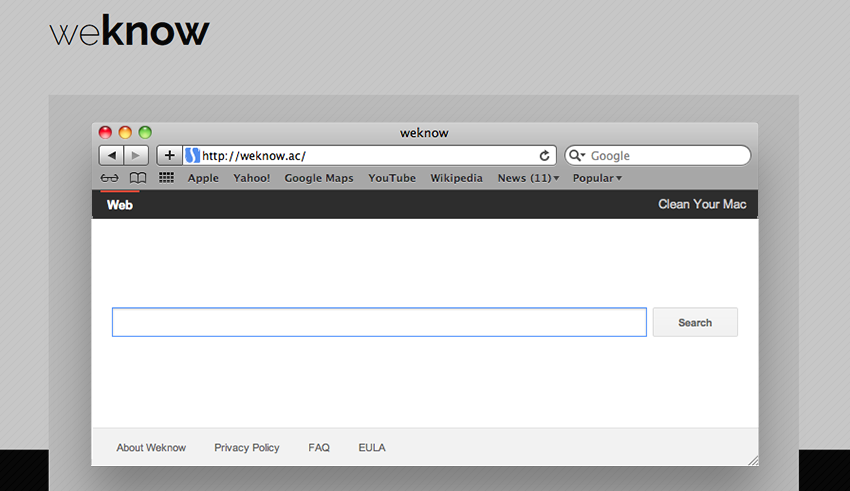Click the Clean Your Mac link
The image size is (850, 491).
click(702, 204)
